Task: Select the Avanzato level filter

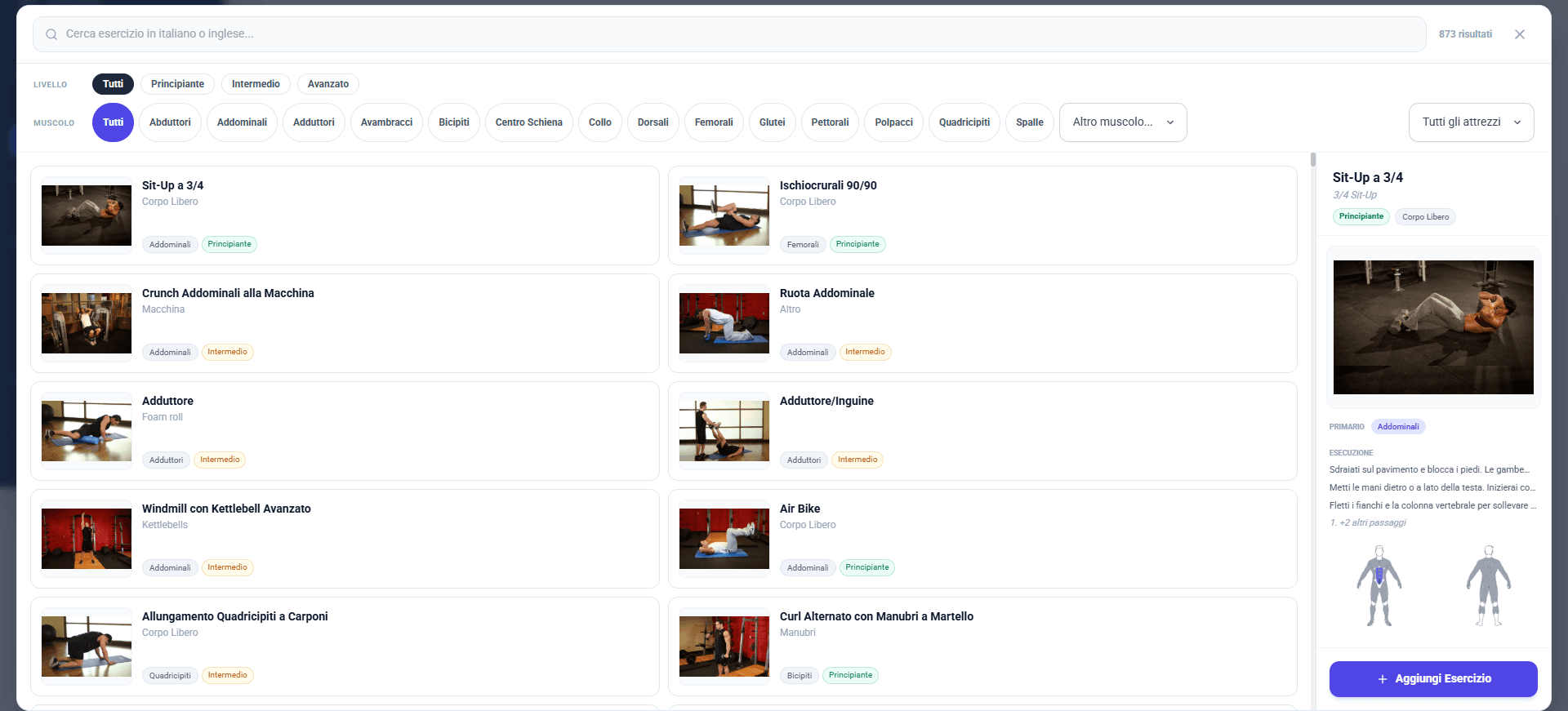Action: (327, 84)
